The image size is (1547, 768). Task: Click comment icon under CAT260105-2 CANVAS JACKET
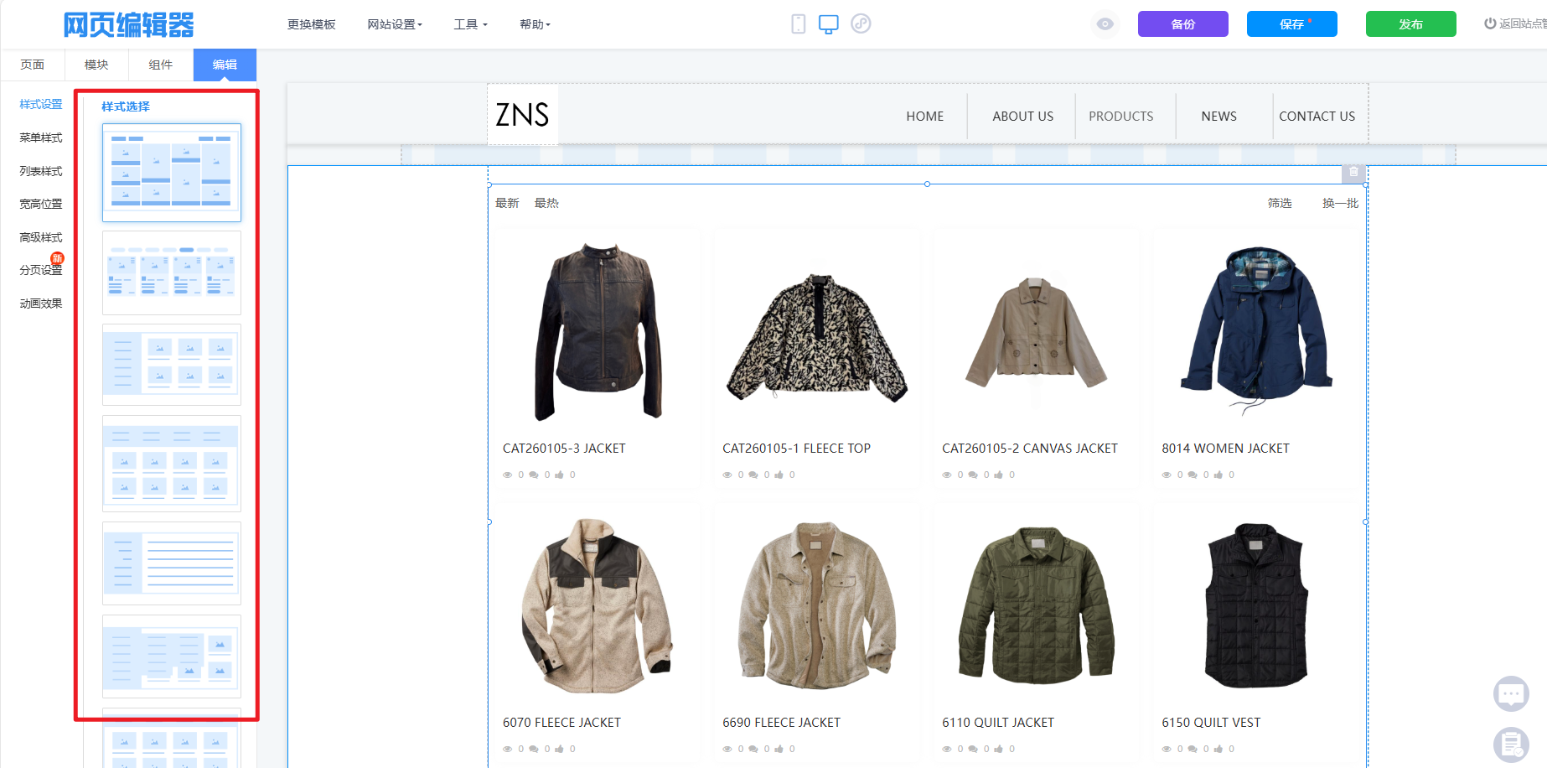coord(974,475)
